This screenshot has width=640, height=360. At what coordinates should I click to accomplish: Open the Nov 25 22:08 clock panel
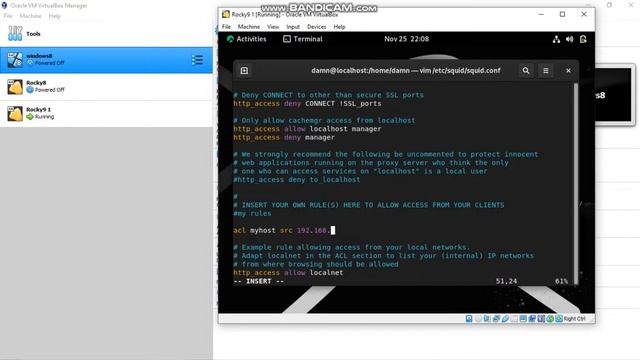pyautogui.click(x=407, y=39)
